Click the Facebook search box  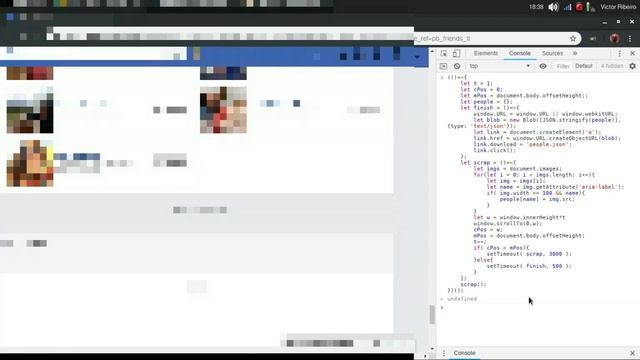[93, 53]
